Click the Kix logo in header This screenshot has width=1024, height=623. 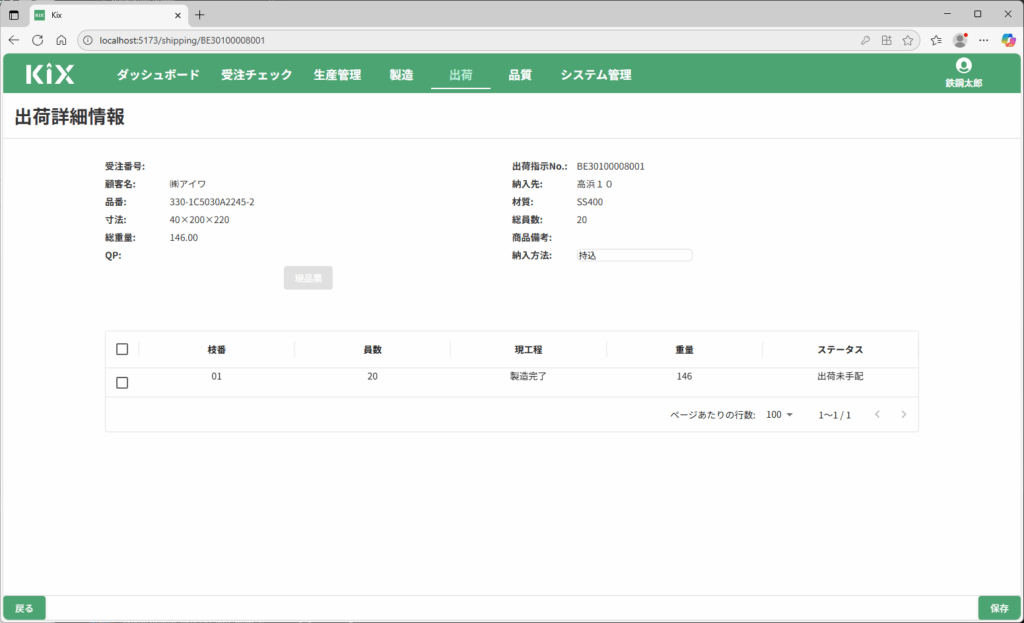[50, 74]
